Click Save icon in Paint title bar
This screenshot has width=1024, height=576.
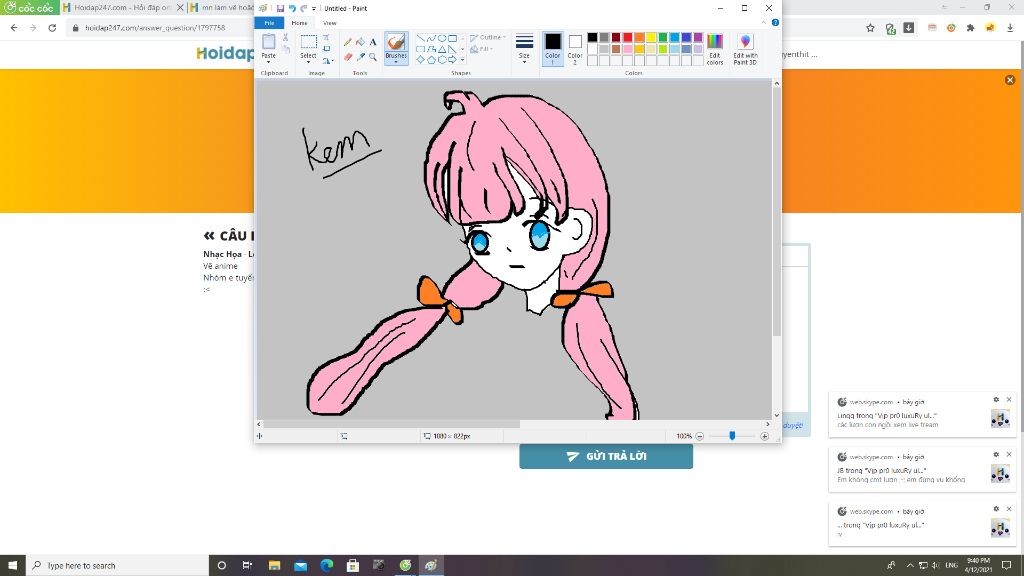click(x=280, y=8)
